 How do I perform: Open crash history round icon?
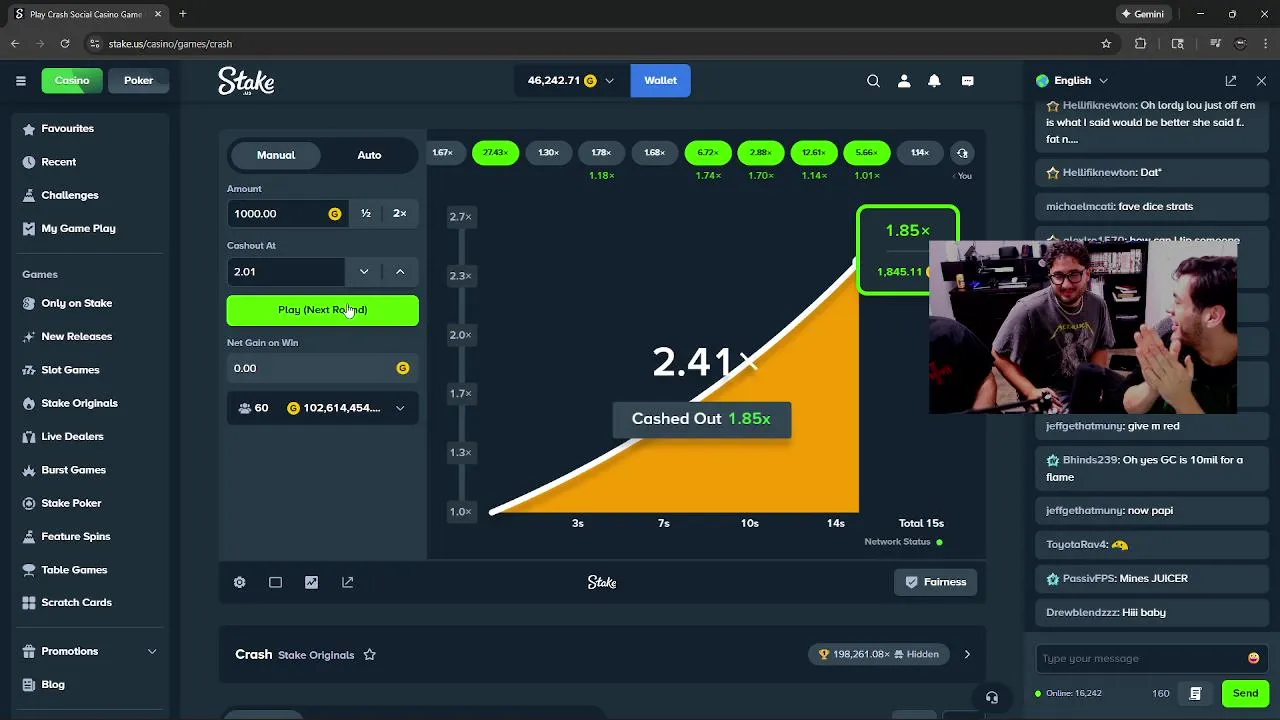click(962, 153)
